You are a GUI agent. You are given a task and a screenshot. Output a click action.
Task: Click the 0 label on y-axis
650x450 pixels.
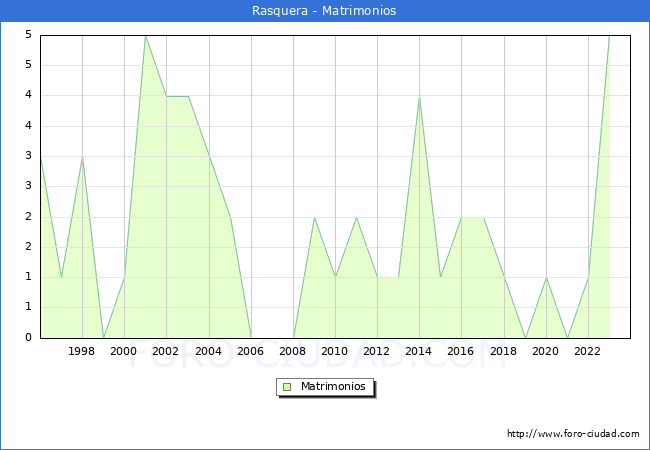29,338
